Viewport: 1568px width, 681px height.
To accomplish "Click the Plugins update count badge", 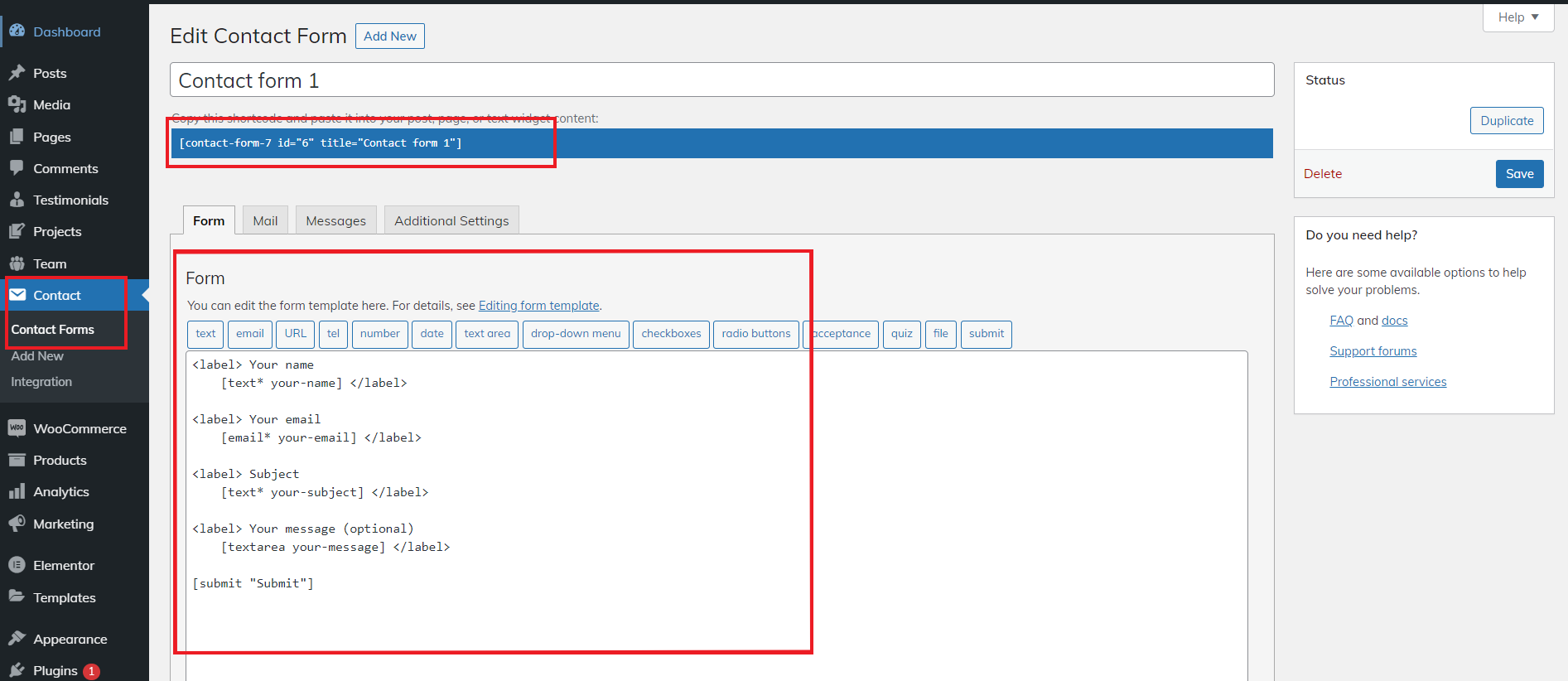I will 91,671.
